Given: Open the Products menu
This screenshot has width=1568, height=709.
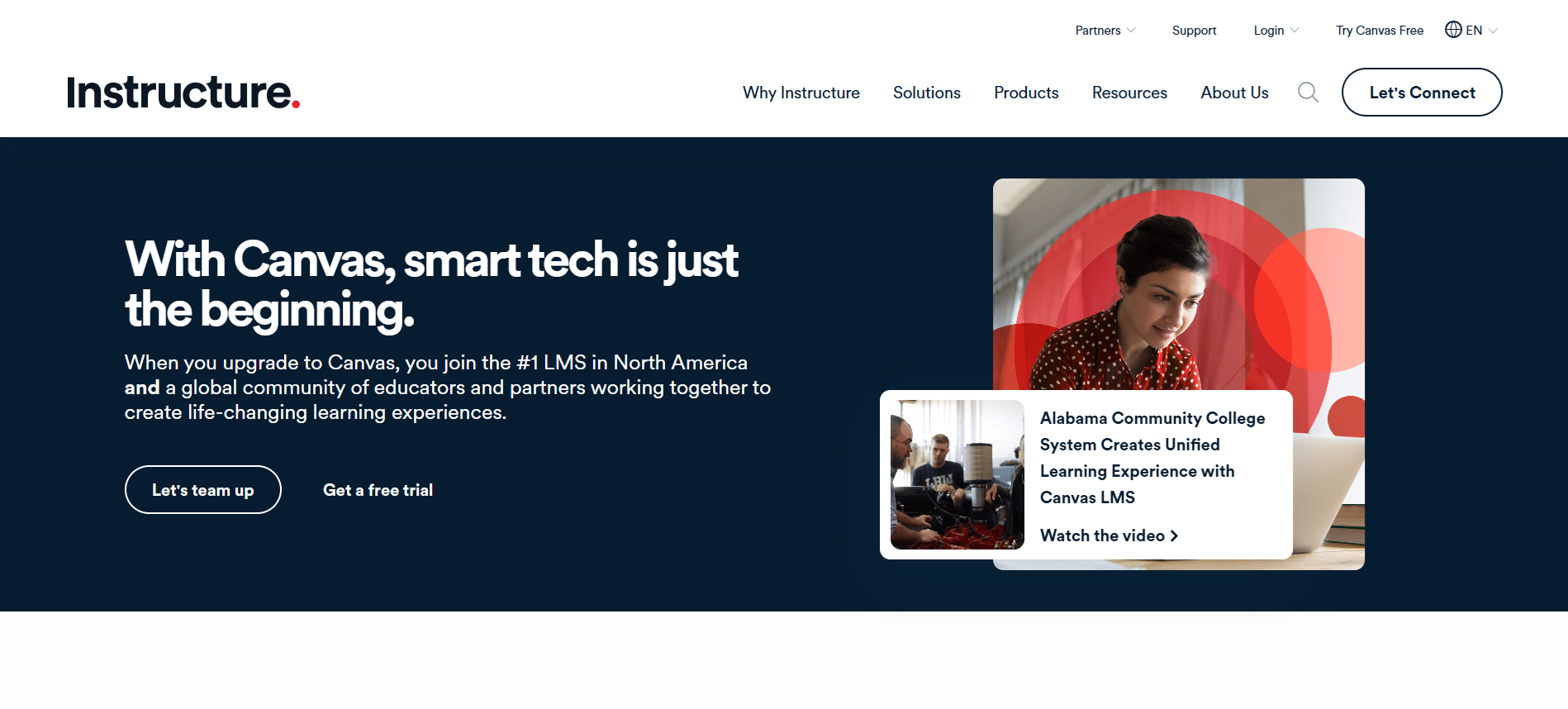Looking at the screenshot, I should click(x=1026, y=93).
